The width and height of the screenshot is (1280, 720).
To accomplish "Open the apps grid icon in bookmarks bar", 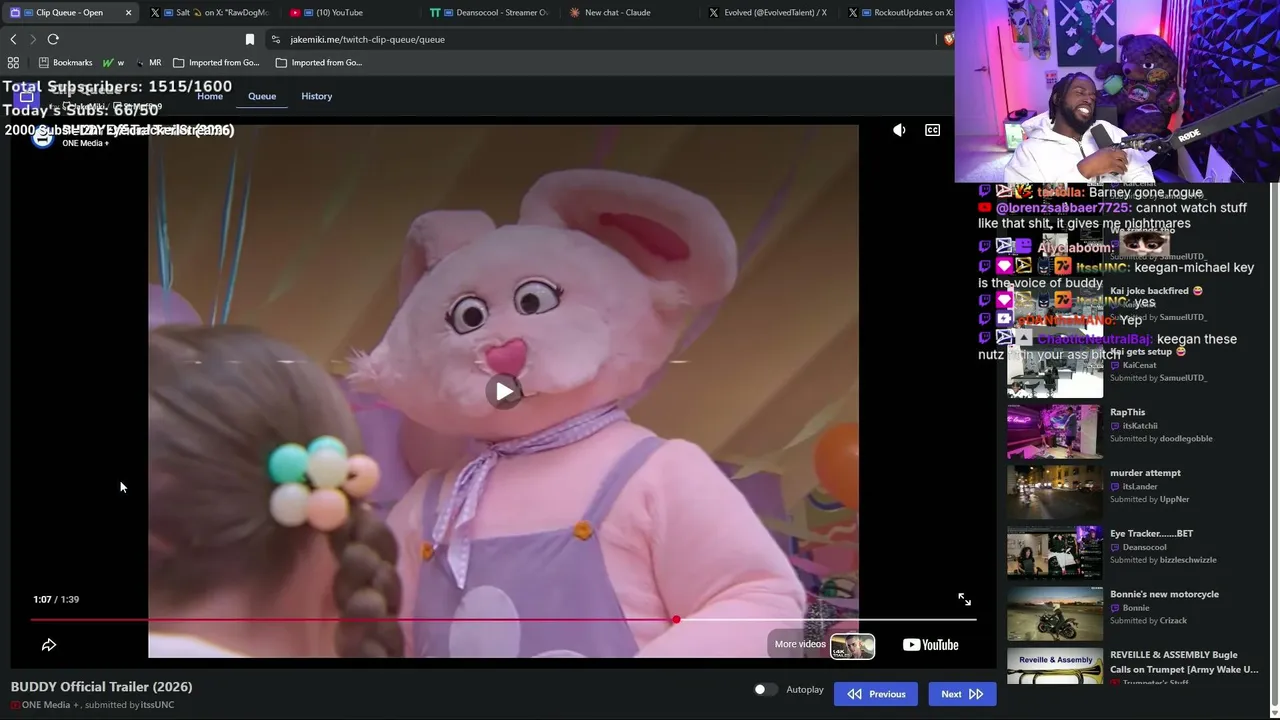I will tap(13, 62).
